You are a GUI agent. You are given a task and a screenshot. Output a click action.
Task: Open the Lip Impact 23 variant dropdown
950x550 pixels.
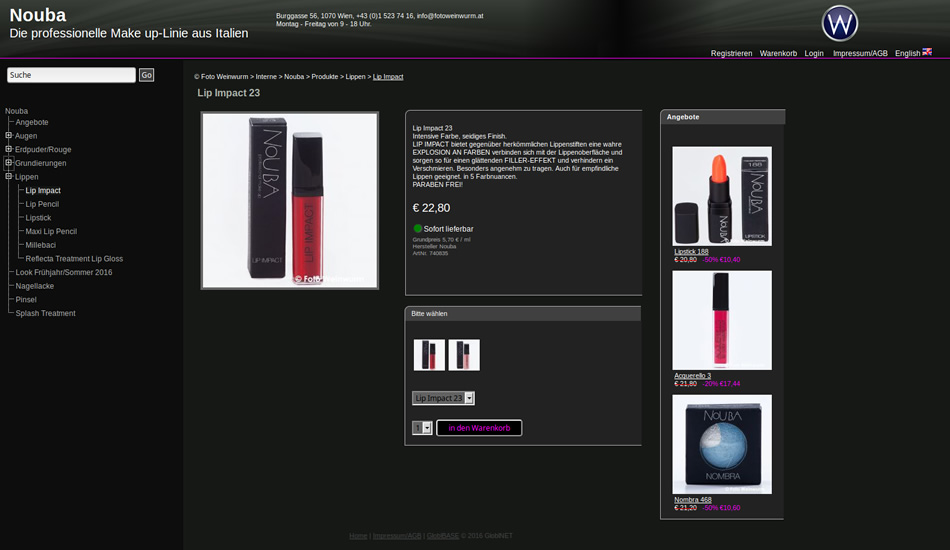[x=443, y=398]
